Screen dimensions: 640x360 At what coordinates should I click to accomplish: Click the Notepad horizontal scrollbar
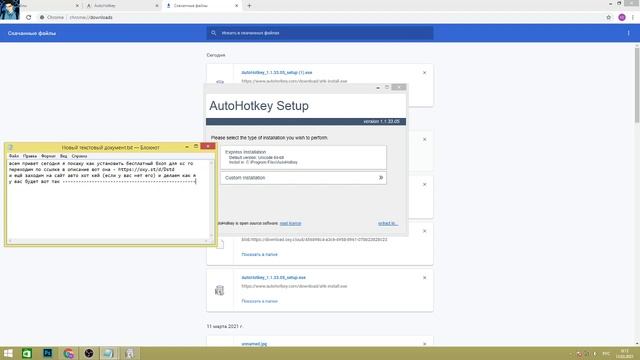[x=108, y=241]
